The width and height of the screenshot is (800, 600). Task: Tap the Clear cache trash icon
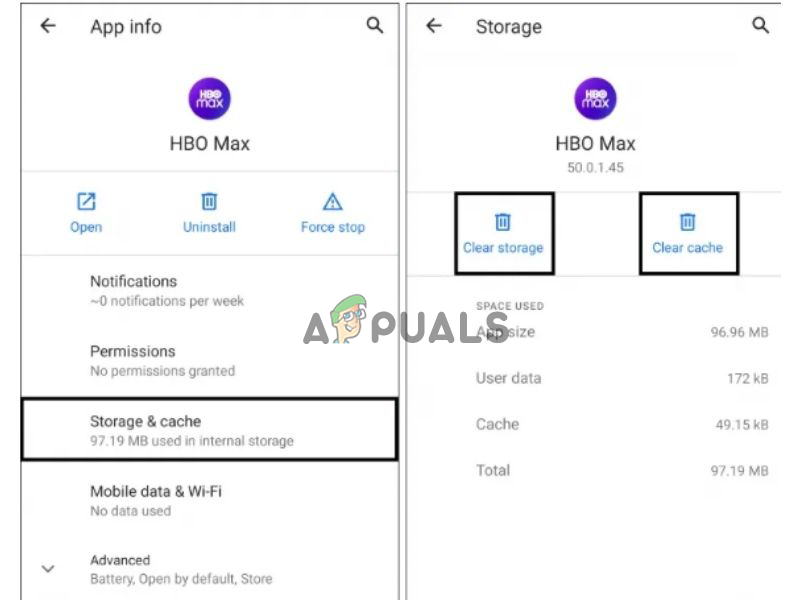coord(687,222)
